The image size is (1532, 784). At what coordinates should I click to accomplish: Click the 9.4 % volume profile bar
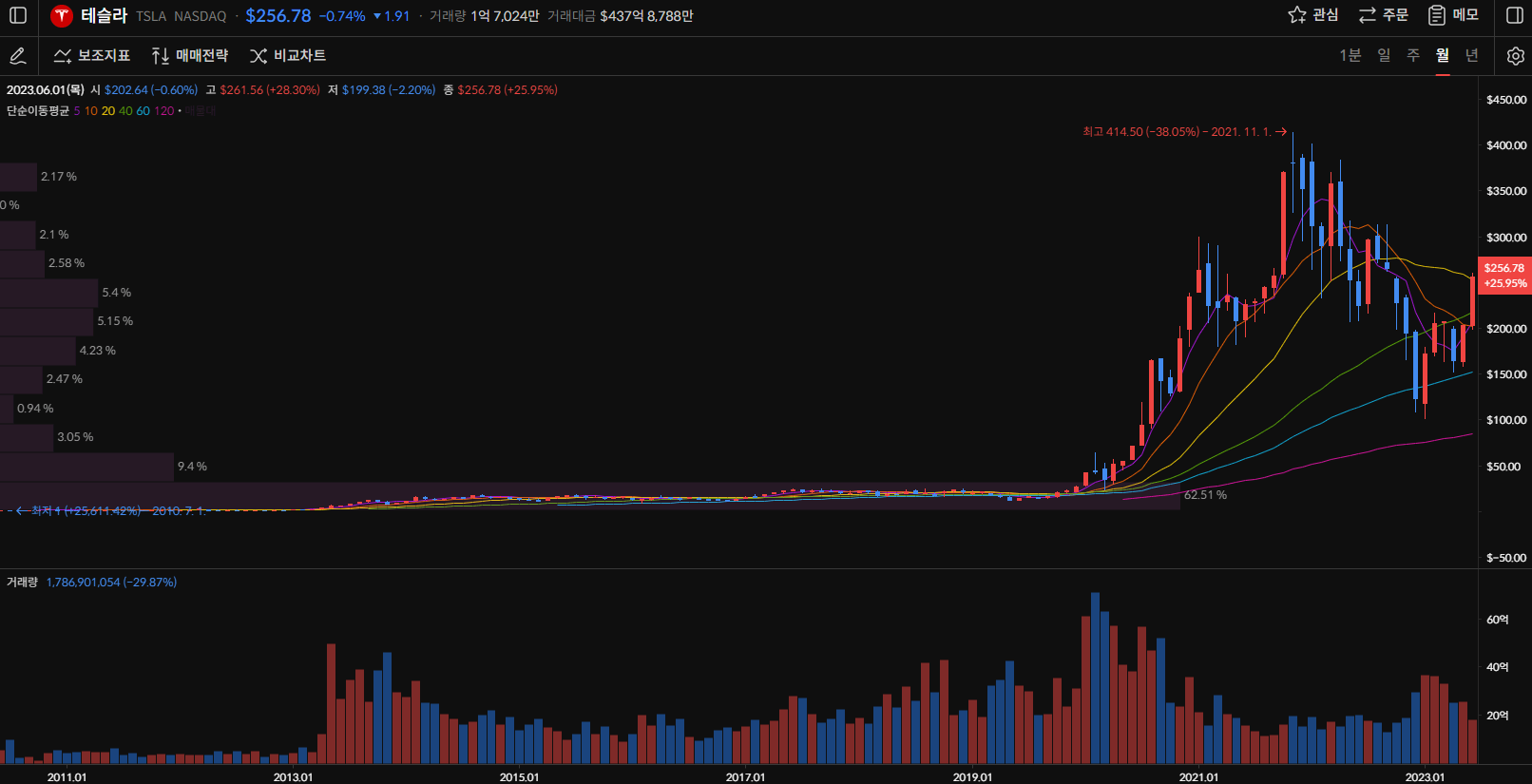click(86, 467)
